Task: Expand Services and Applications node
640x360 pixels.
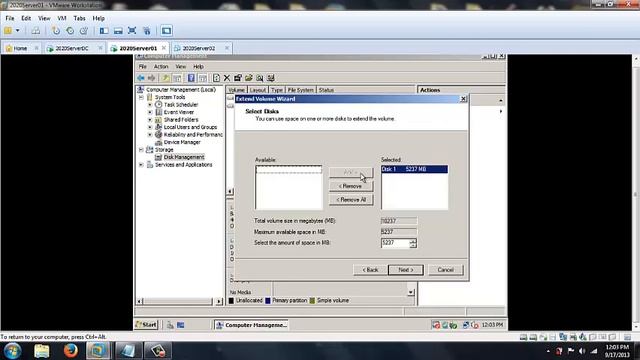Action: click(141, 165)
